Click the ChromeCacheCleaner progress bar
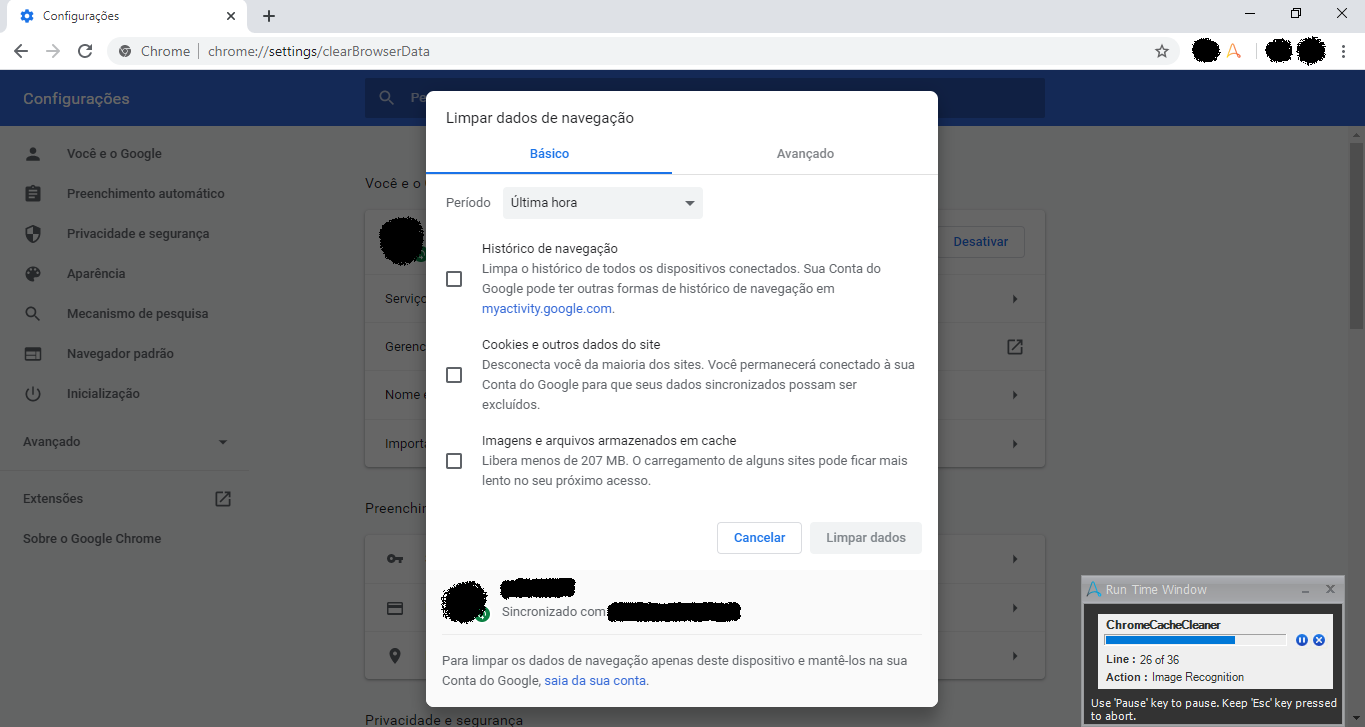This screenshot has width=1365, height=727. 1195,640
